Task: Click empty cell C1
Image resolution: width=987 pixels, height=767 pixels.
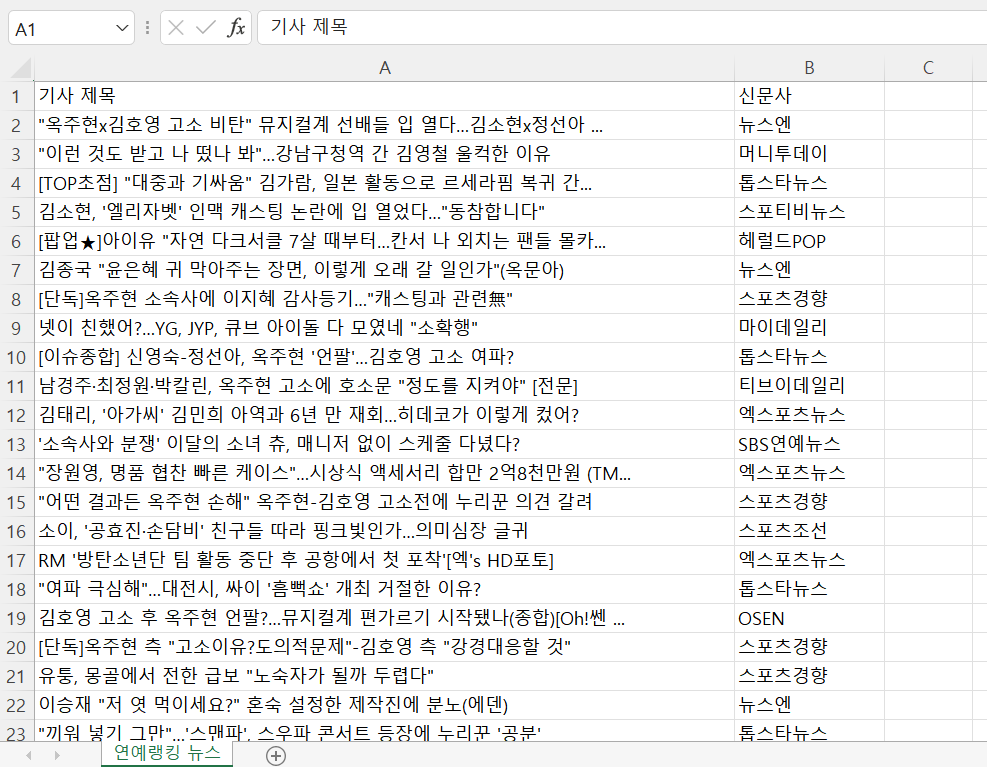Action: pyautogui.click(x=928, y=96)
